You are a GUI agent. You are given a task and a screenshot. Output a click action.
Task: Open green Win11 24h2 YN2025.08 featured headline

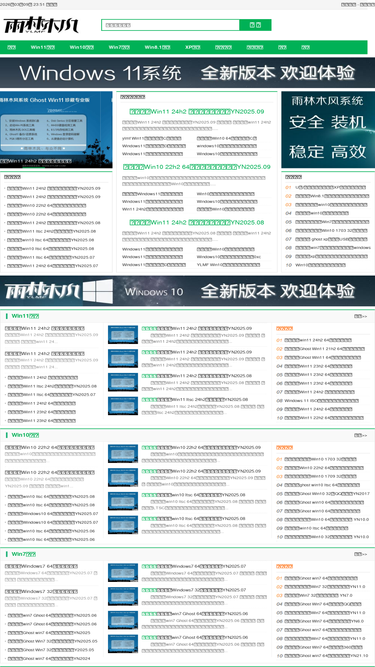click(x=196, y=222)
